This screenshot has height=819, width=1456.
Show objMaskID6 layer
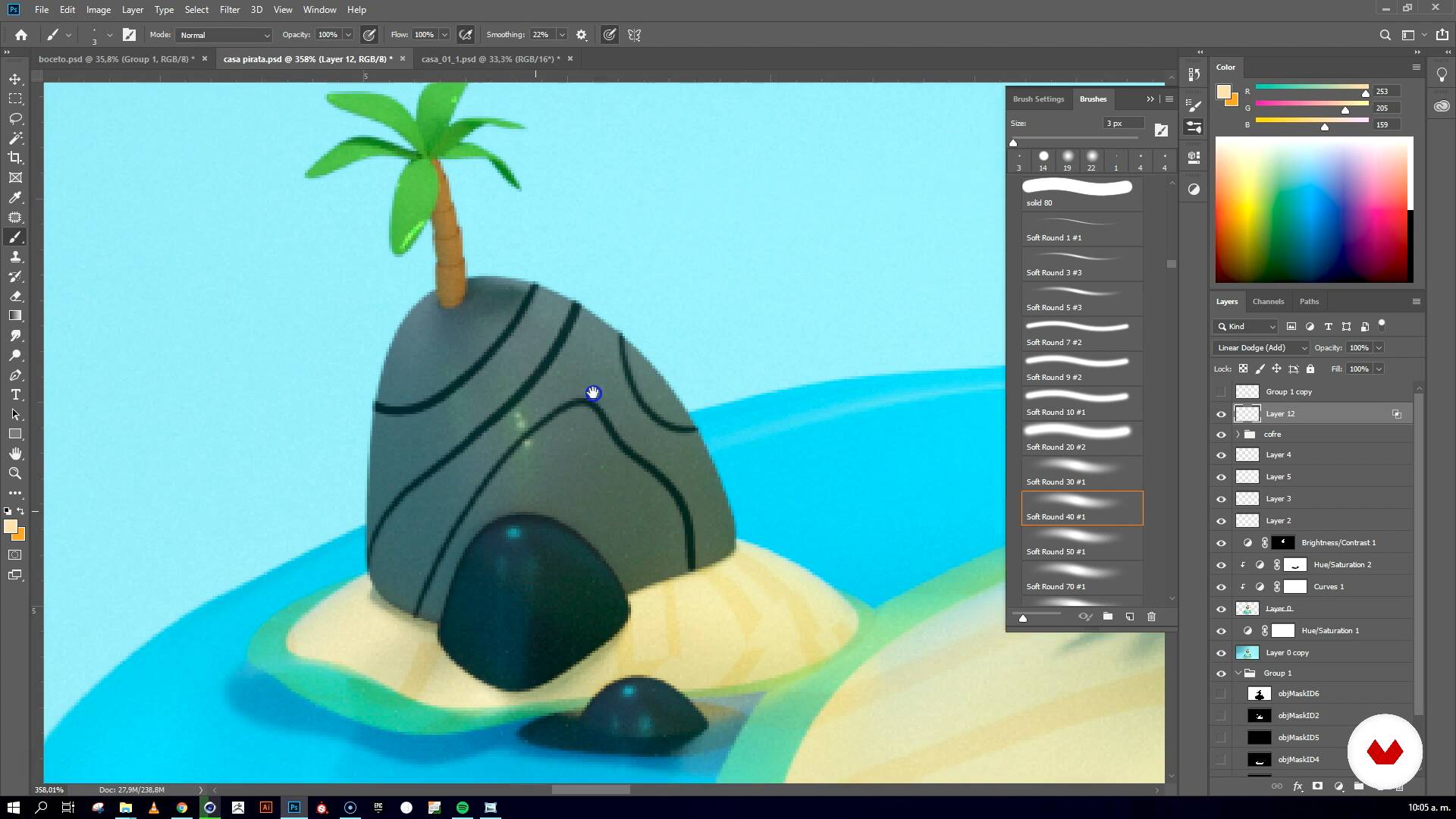[x=1221, y=694]
